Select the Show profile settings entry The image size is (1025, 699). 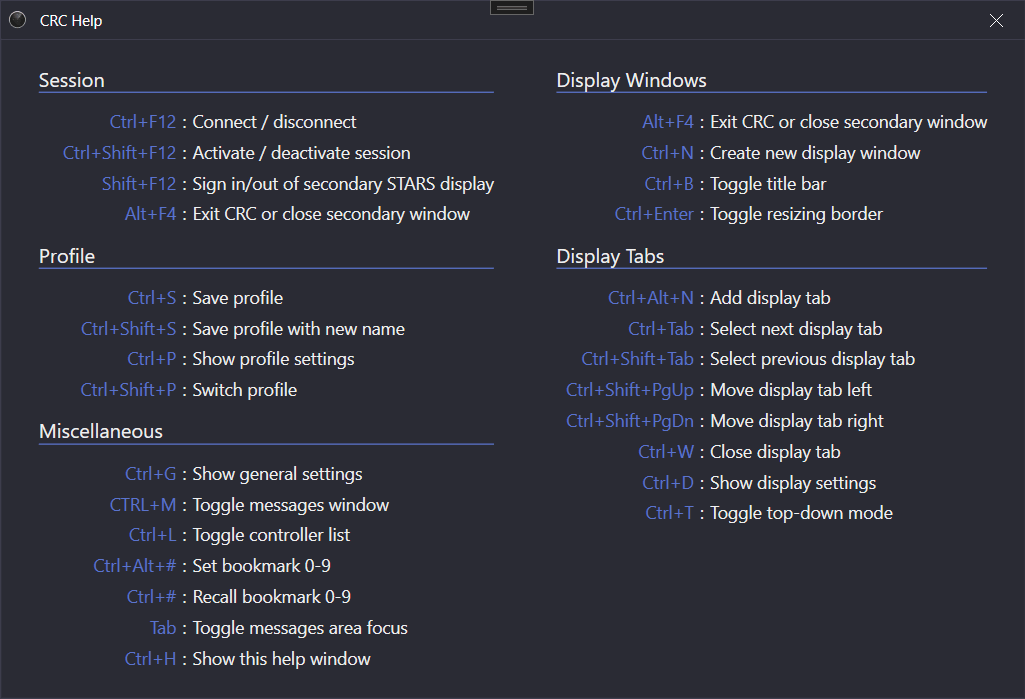click(x=273, y=359)
